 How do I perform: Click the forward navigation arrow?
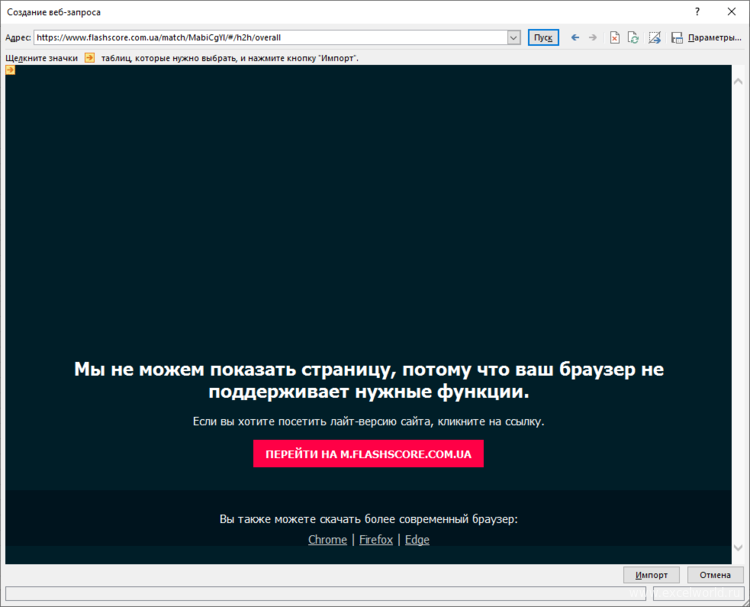coord(593,37)
